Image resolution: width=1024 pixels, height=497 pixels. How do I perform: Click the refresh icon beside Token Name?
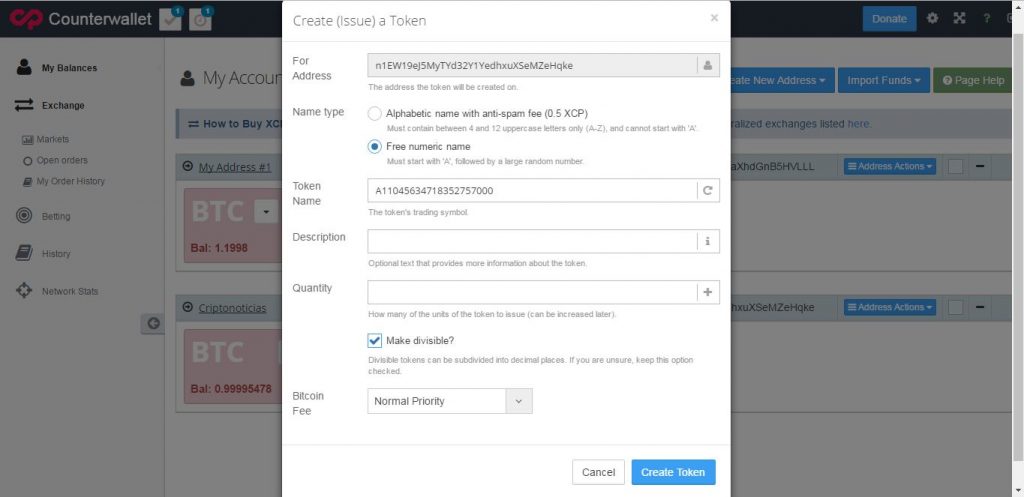(708, 191)
